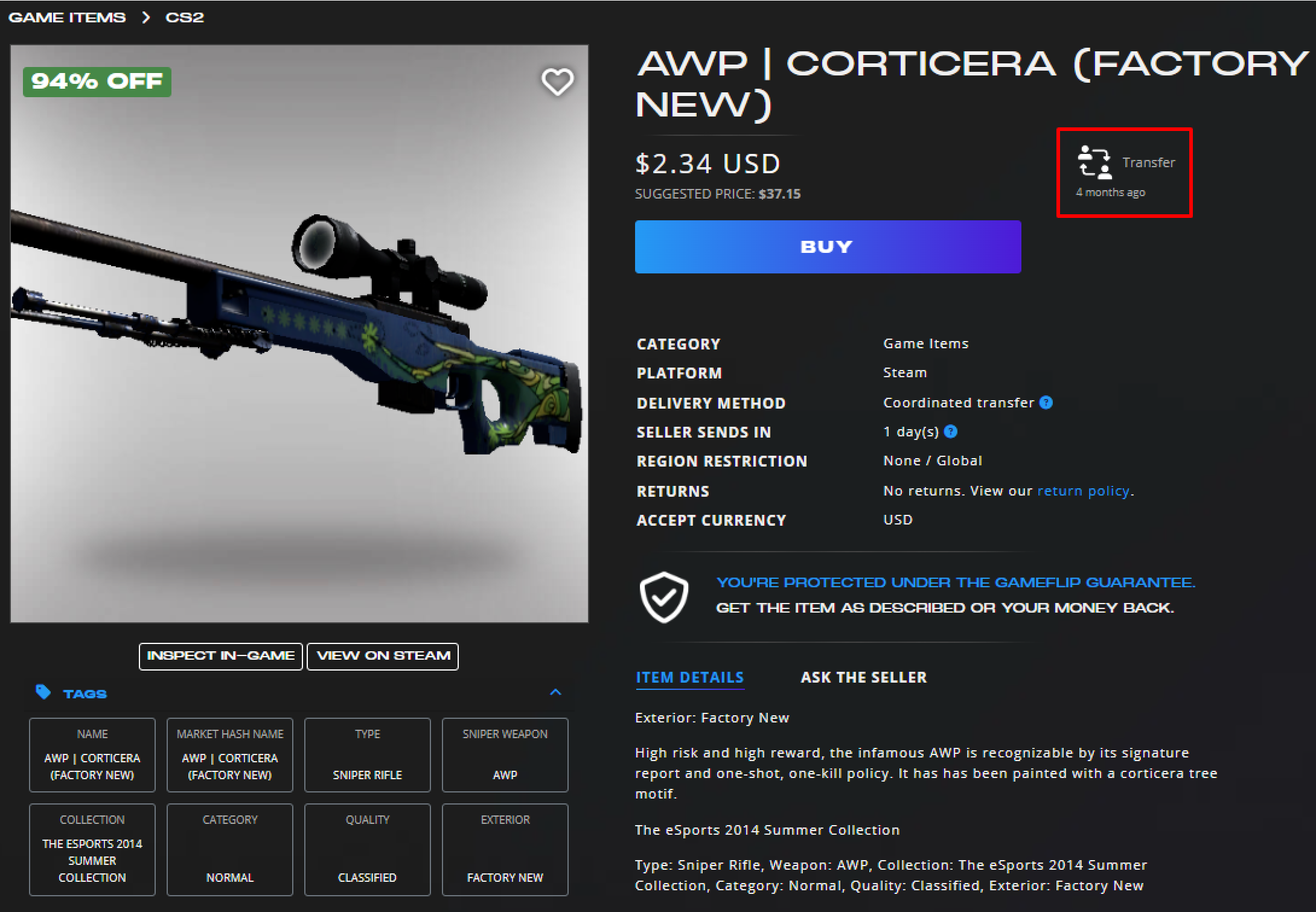Click the Gameflip Guarantee shield icon

pyautogui.click(x=664, y=596)
